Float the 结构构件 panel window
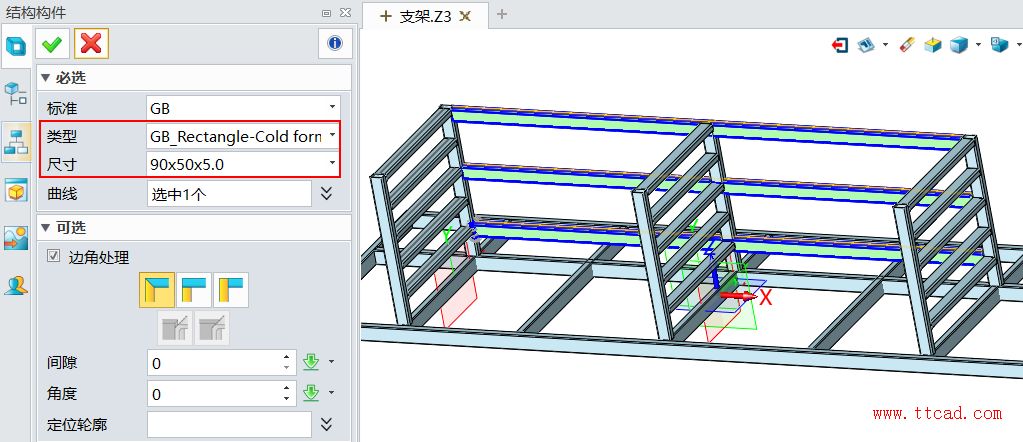The width and height of the screenshot is (1023, 442). click(x=326, y=12)
